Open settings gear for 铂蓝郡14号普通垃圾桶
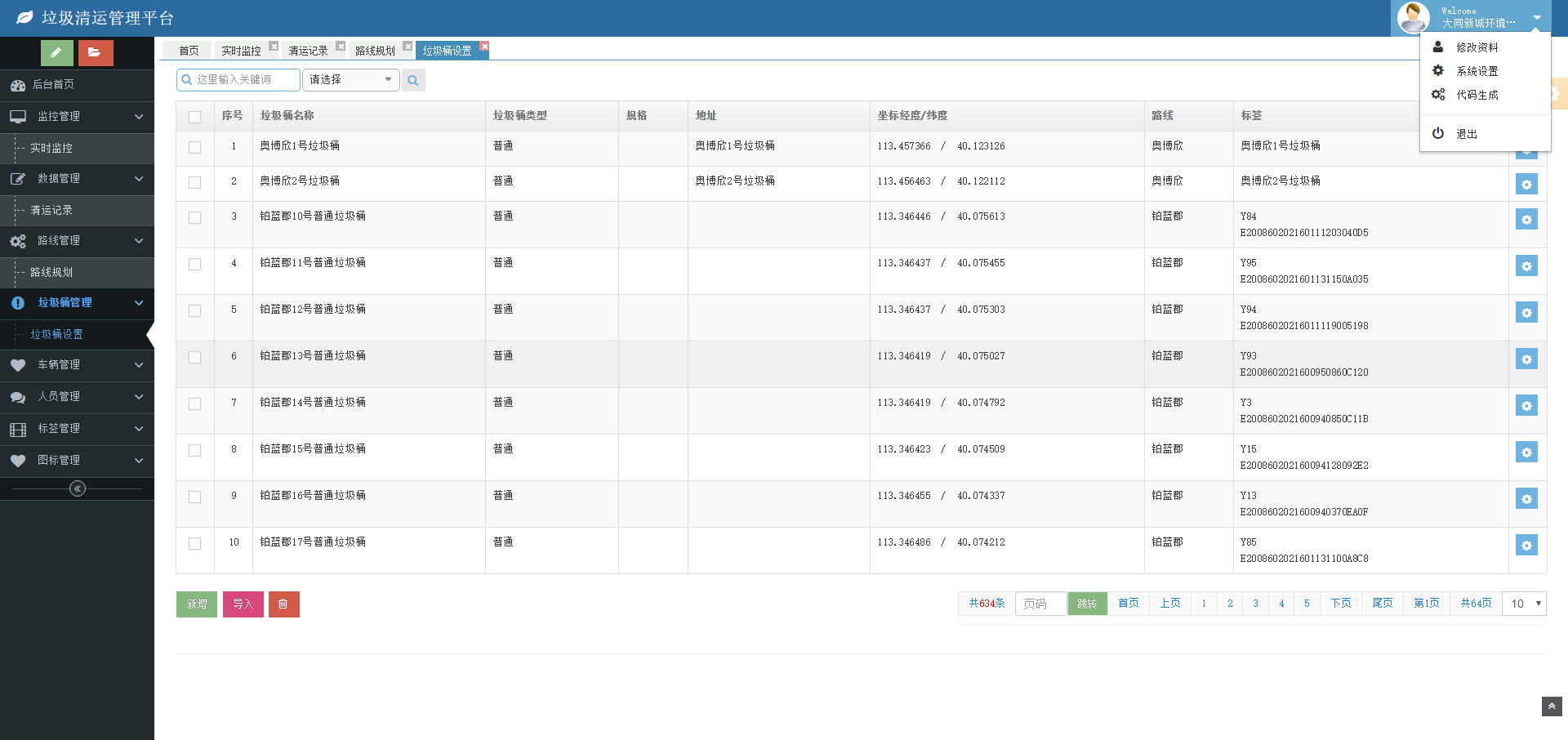This screenshot has height=740, width=1568. (1526, 405)
